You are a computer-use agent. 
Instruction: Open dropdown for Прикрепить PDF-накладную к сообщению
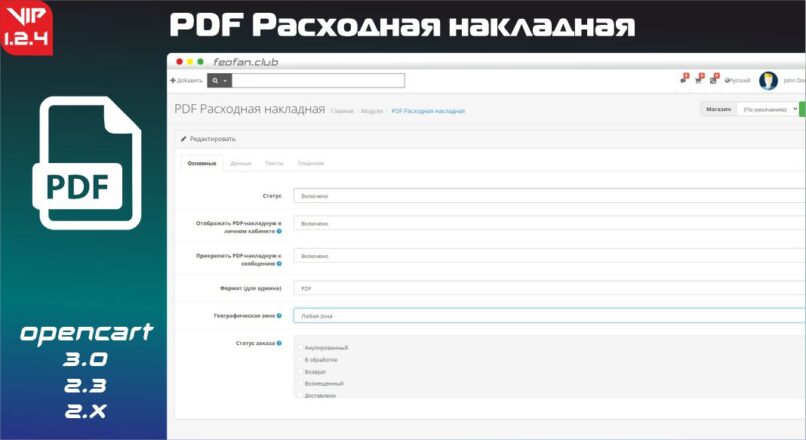[x=549, y=255]
